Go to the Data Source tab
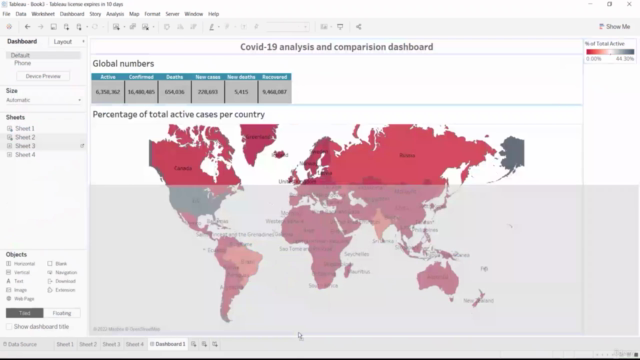 tap(20, 344)
